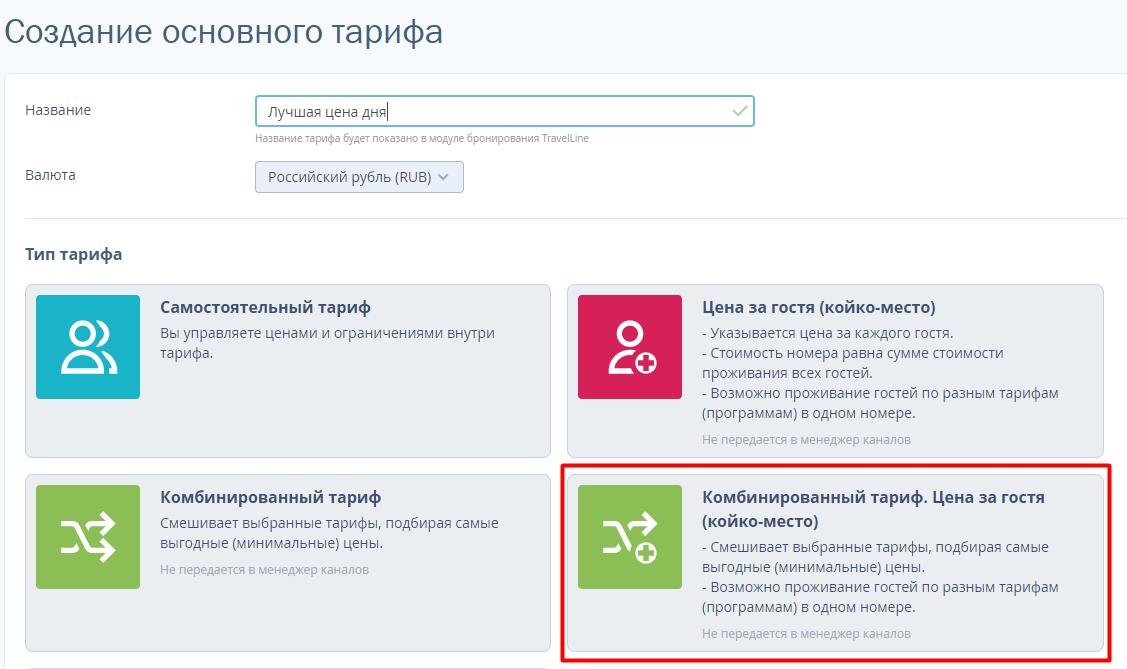1127x669 pixels.
Task: Select the Комбинированный тариф card
Action: (x=288, y=563)
